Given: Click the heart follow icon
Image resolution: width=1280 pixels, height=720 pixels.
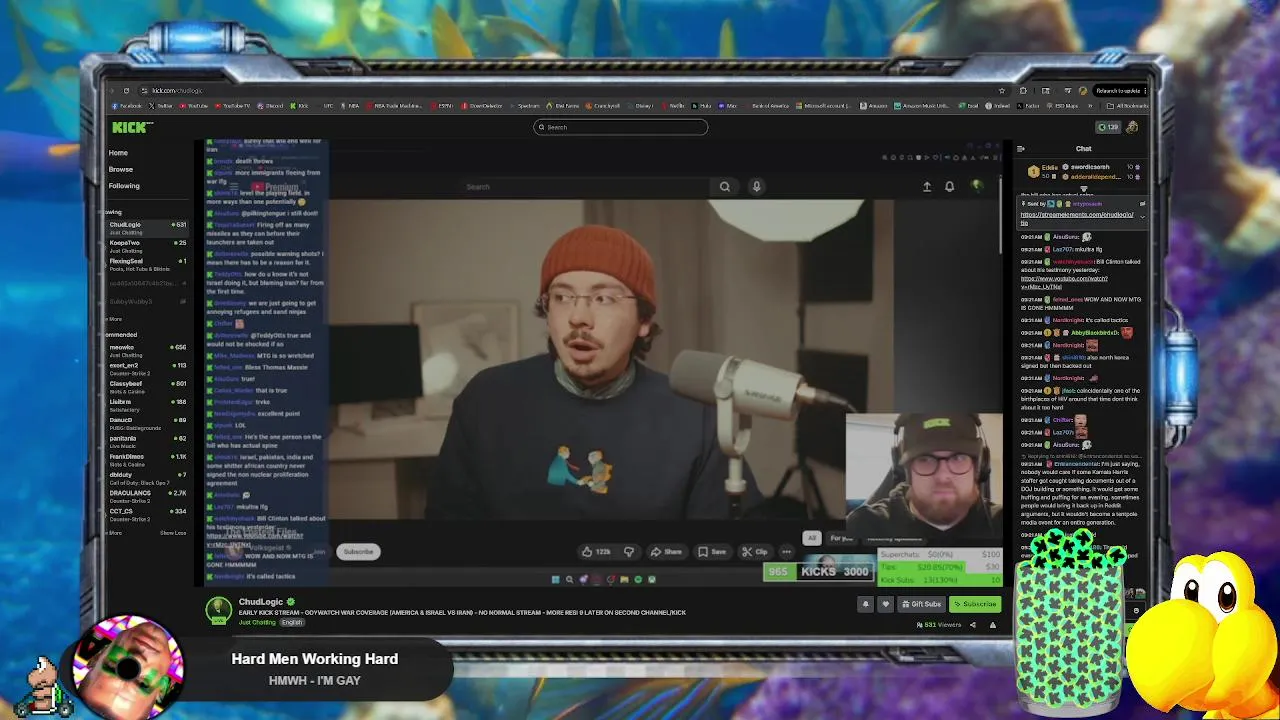Looking at the screenshot, I should pos(885,604).
